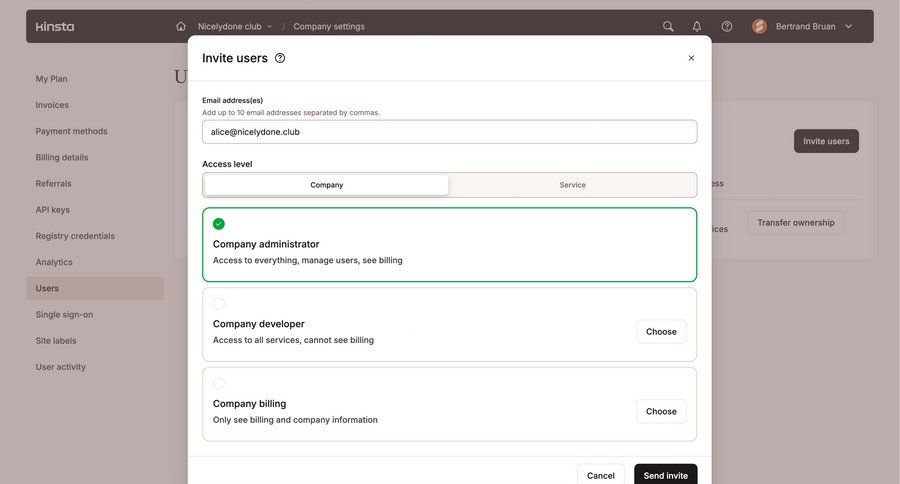Select Company administrator radio option
The width and height of the screenshot is (900, 484).
(219, 224)
